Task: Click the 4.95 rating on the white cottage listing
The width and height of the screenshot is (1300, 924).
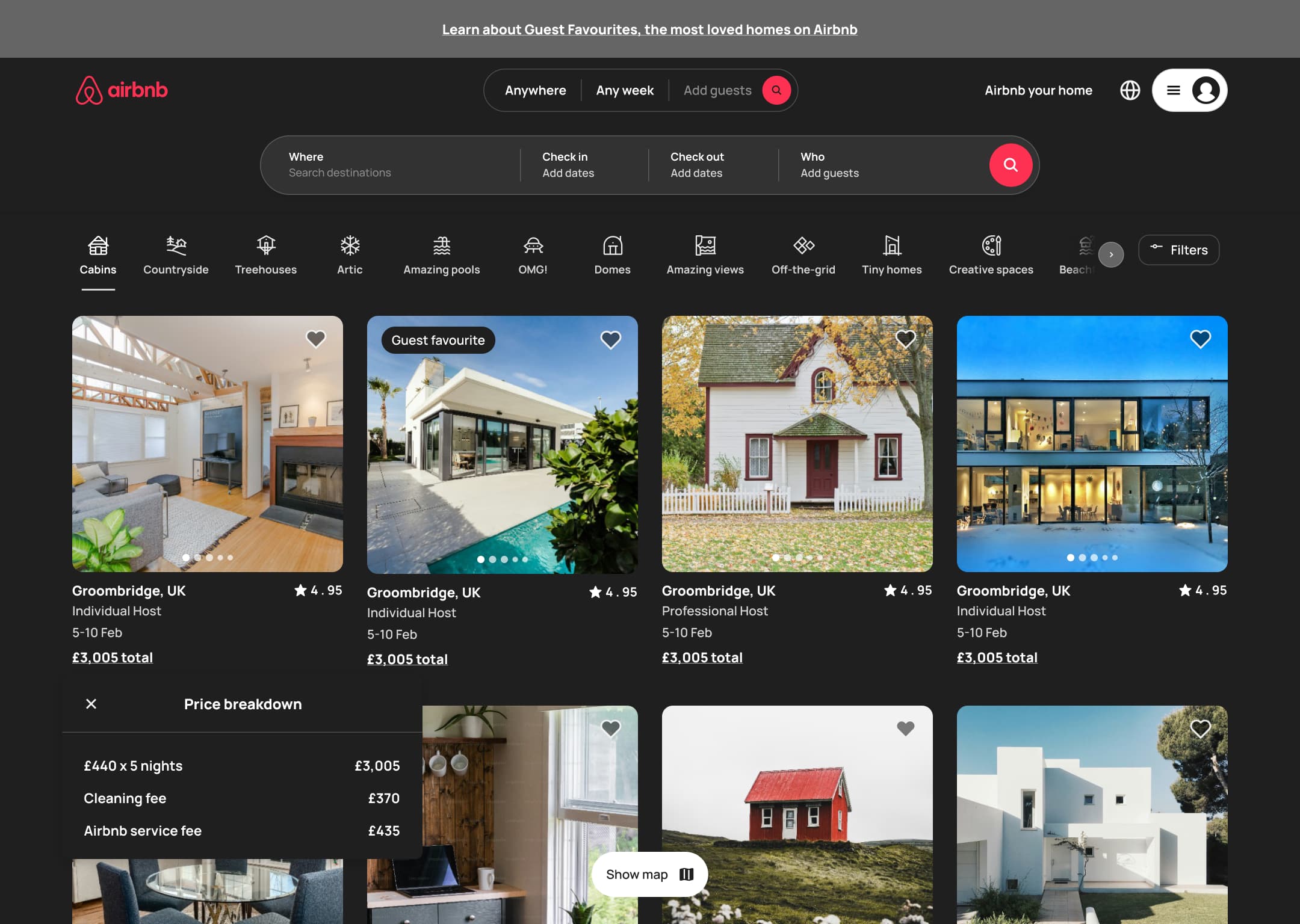Action: coord(908,590)
